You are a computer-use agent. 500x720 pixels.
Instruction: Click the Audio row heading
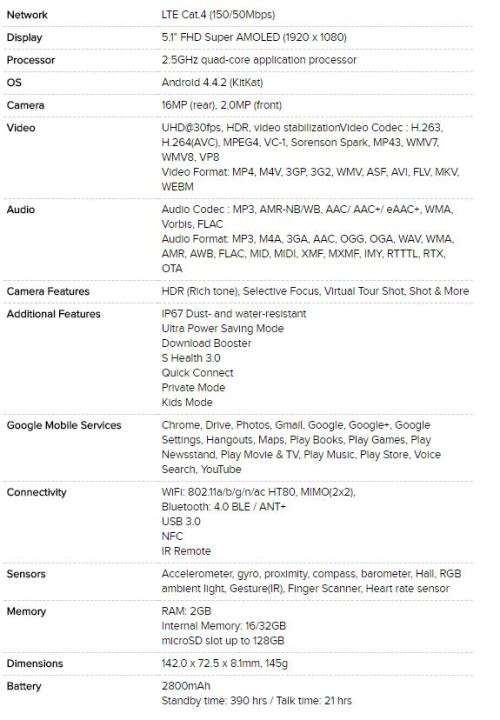[x=21, y=209]
